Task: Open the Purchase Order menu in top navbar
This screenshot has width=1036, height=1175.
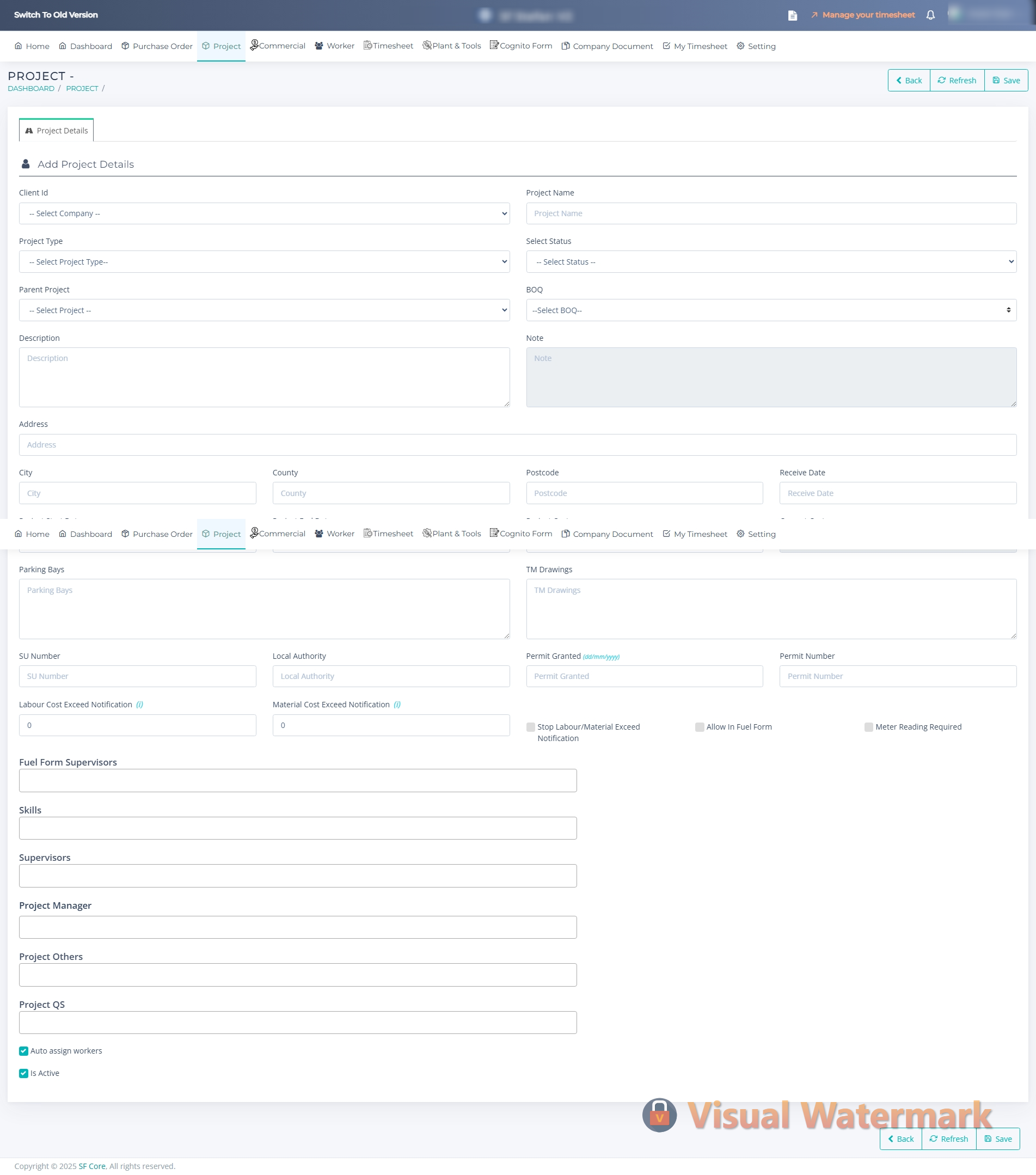Action: 157,46
